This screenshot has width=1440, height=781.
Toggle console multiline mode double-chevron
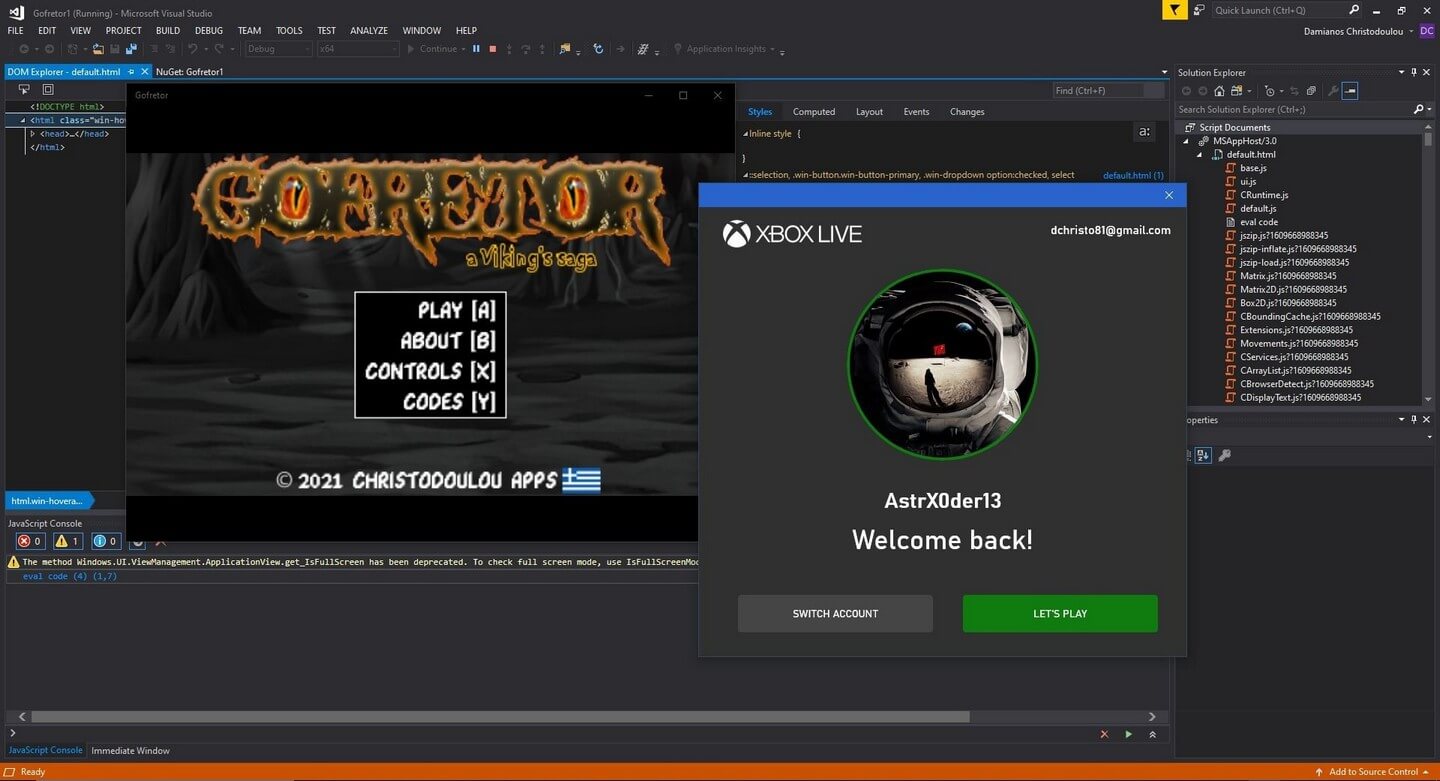tap(1152, 734)
